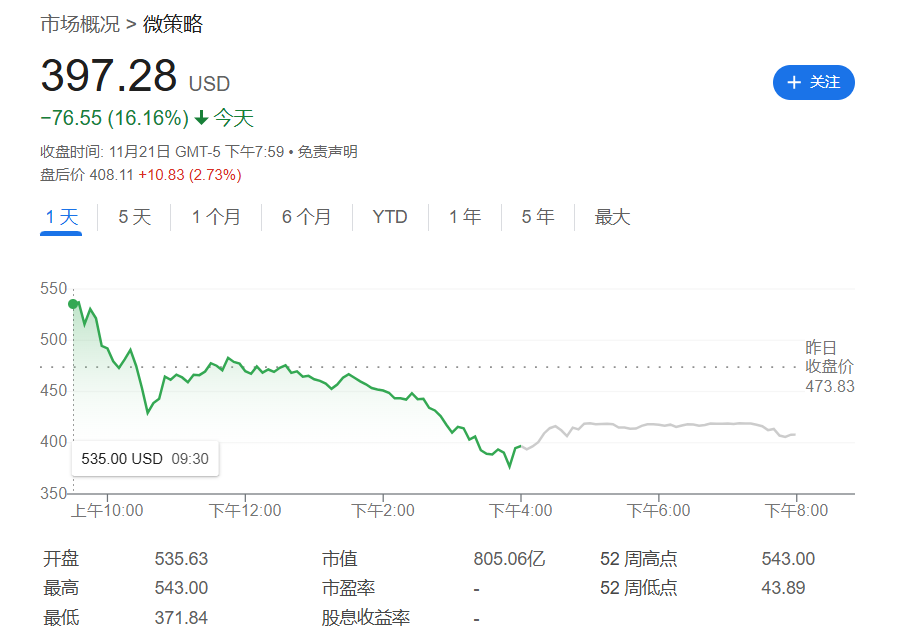Click the 最高 value 543.00
Viewport: 905px width, 641px height.
[181, 588]
